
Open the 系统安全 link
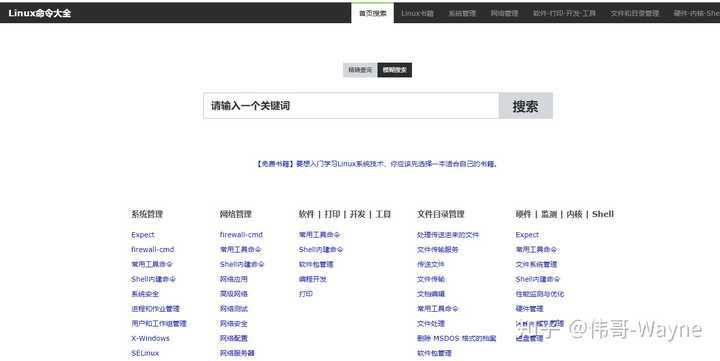(x=145, y=294)
